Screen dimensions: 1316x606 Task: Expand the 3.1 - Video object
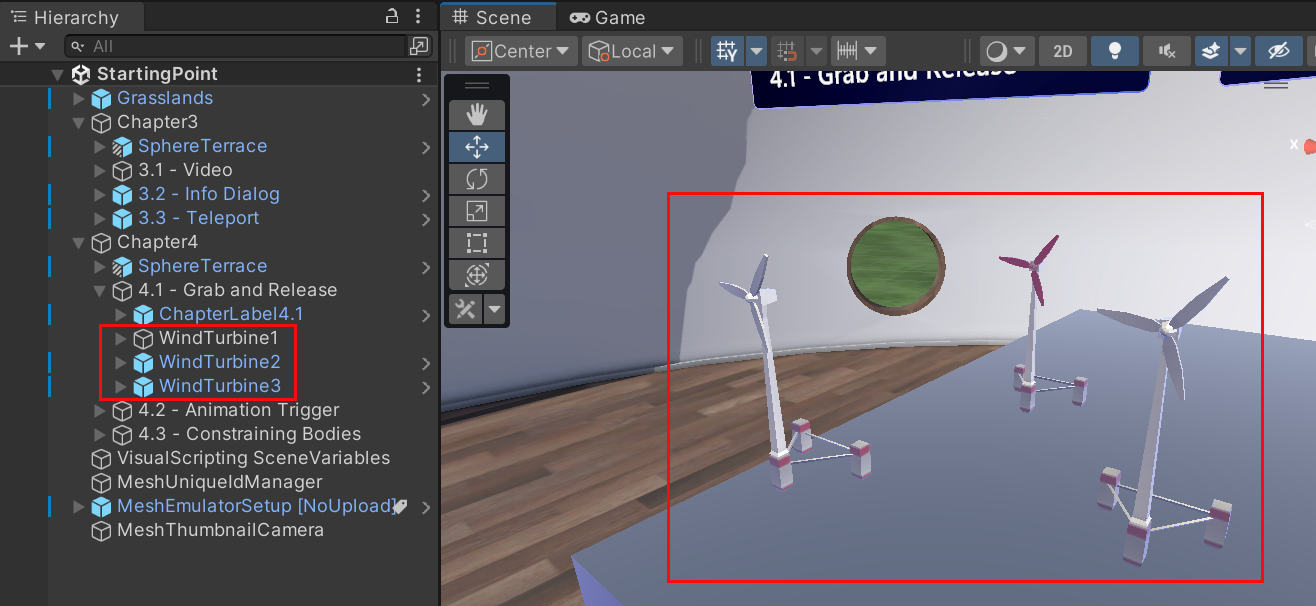[x=100, y=170]
